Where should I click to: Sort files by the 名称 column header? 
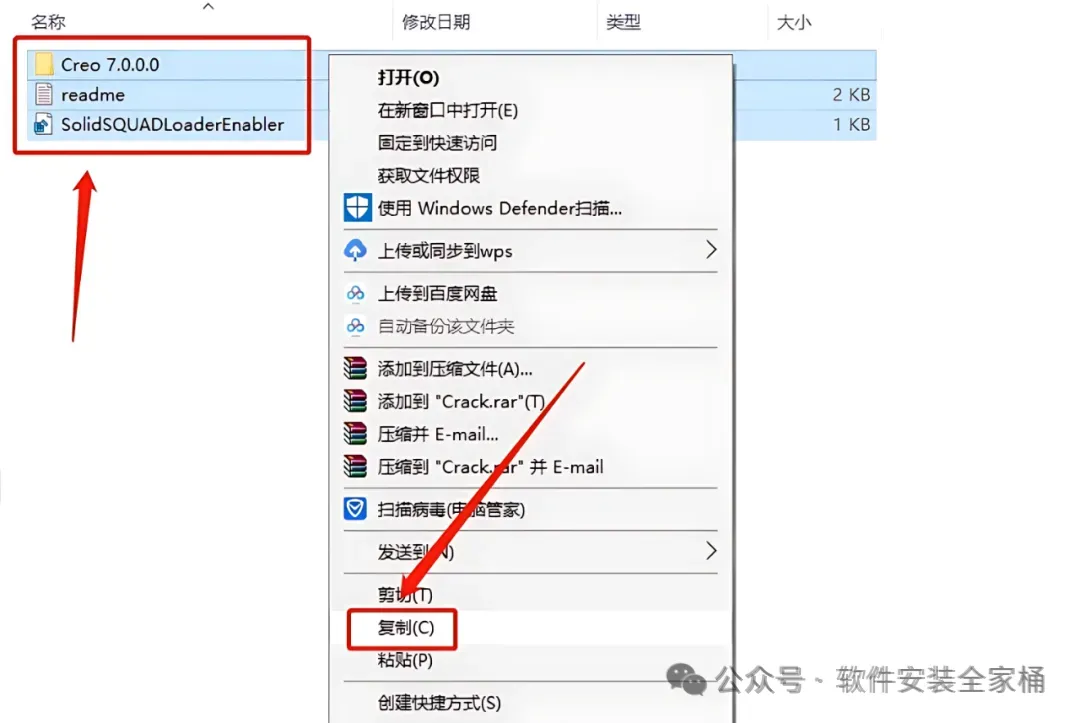pyautogui.click(x=48, y=22)
